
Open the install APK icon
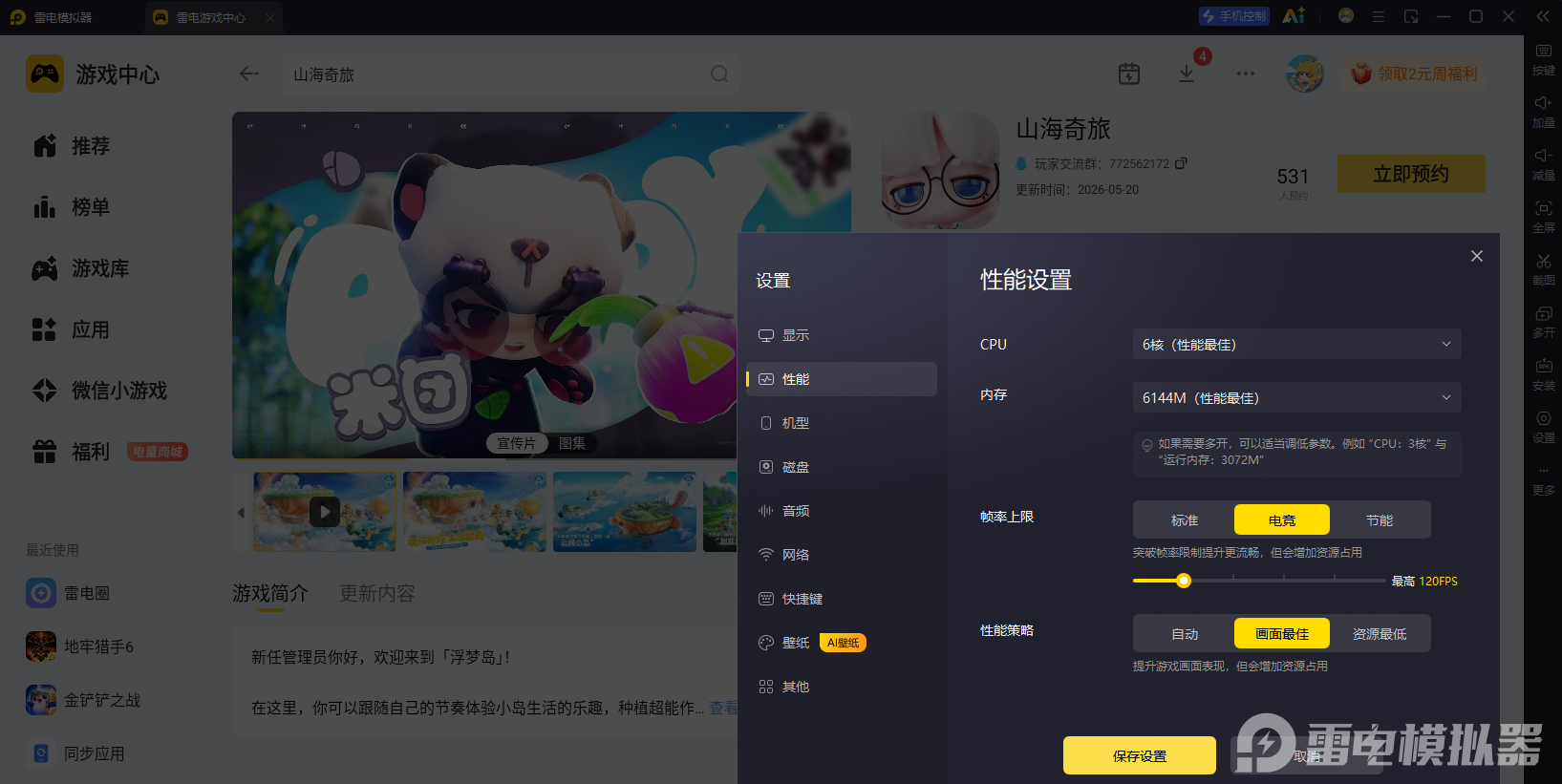1543,366
